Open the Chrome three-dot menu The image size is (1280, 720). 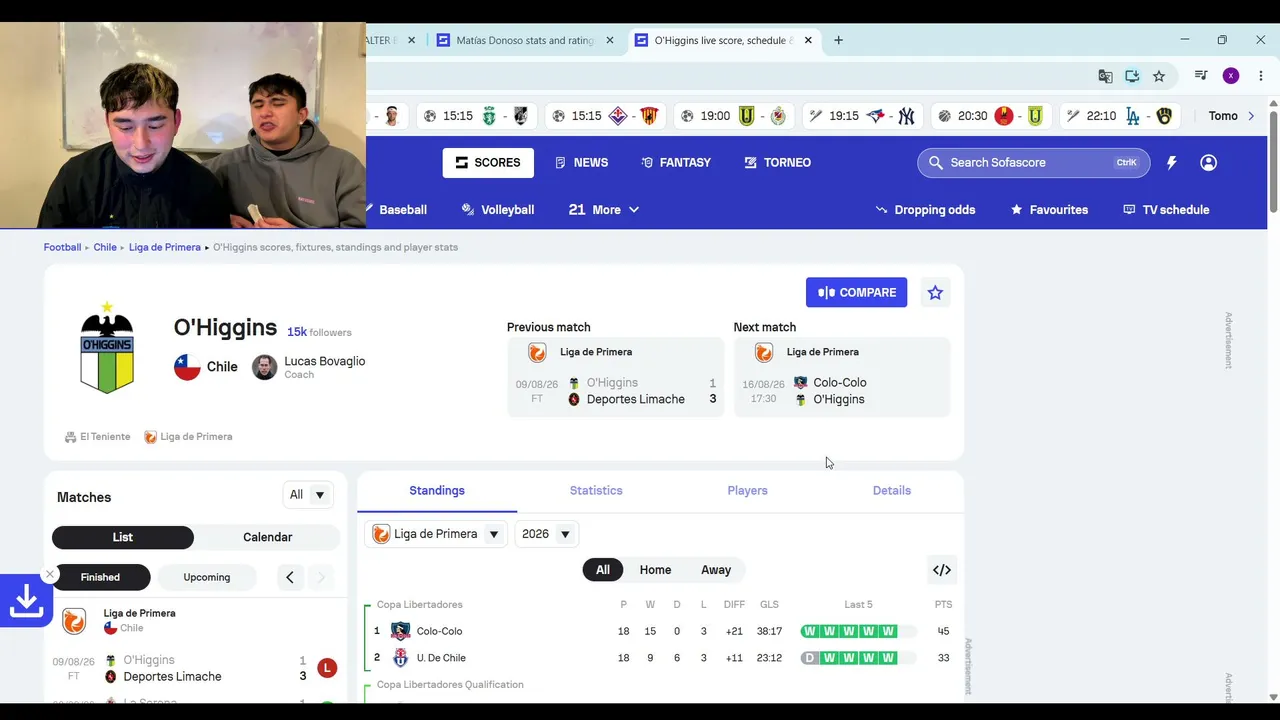tap(1260, 76)
